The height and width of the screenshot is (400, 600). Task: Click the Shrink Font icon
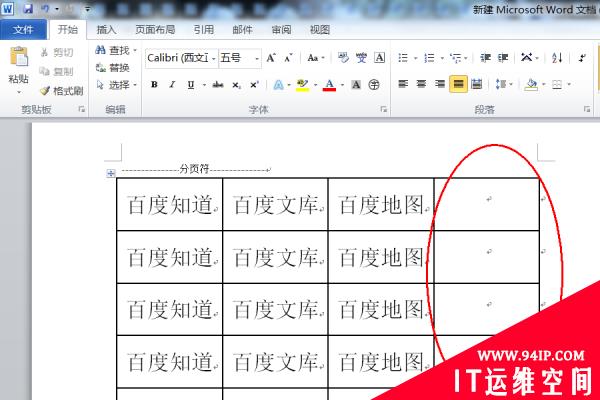click(x=288, y=58)
